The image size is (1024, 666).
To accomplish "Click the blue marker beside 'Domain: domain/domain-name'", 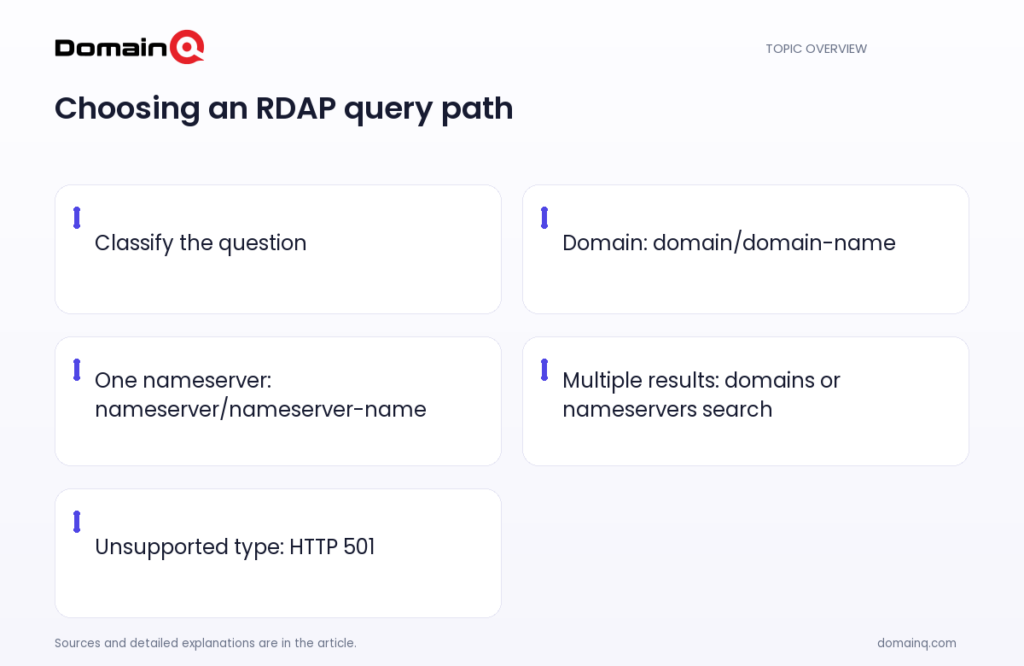I will point(544,217).
